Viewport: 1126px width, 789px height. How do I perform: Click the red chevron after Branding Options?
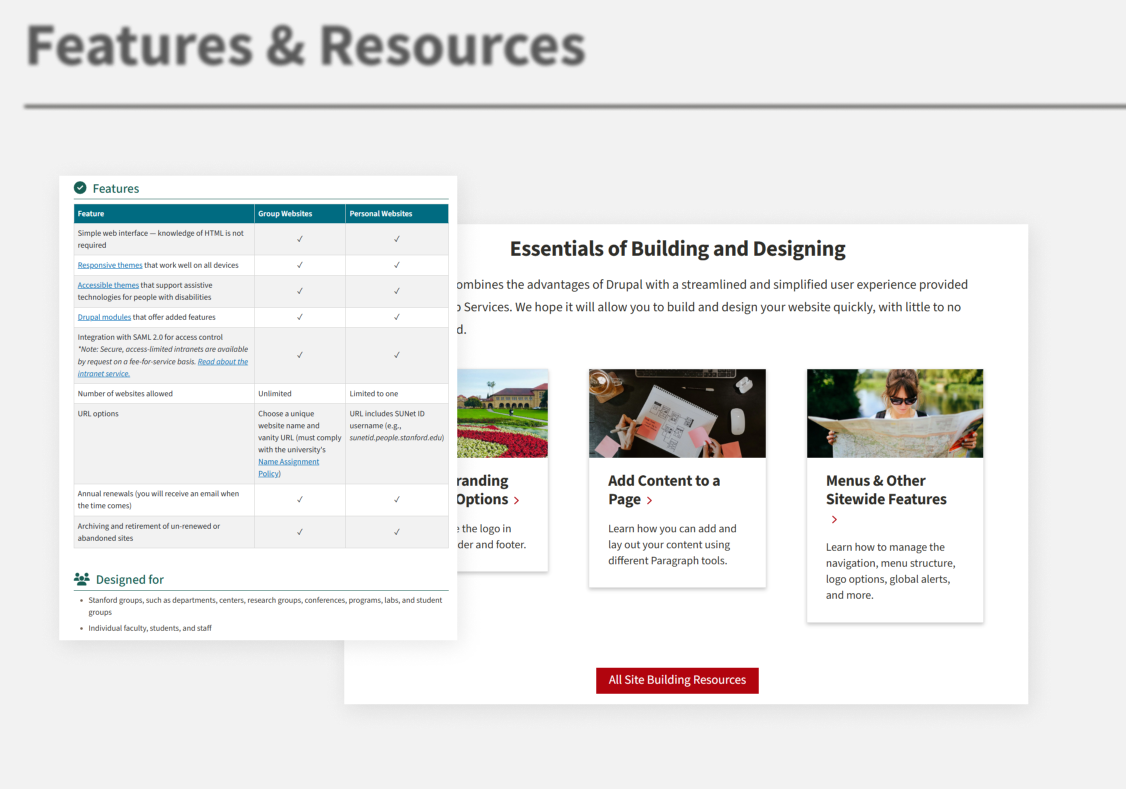[516, 500]
